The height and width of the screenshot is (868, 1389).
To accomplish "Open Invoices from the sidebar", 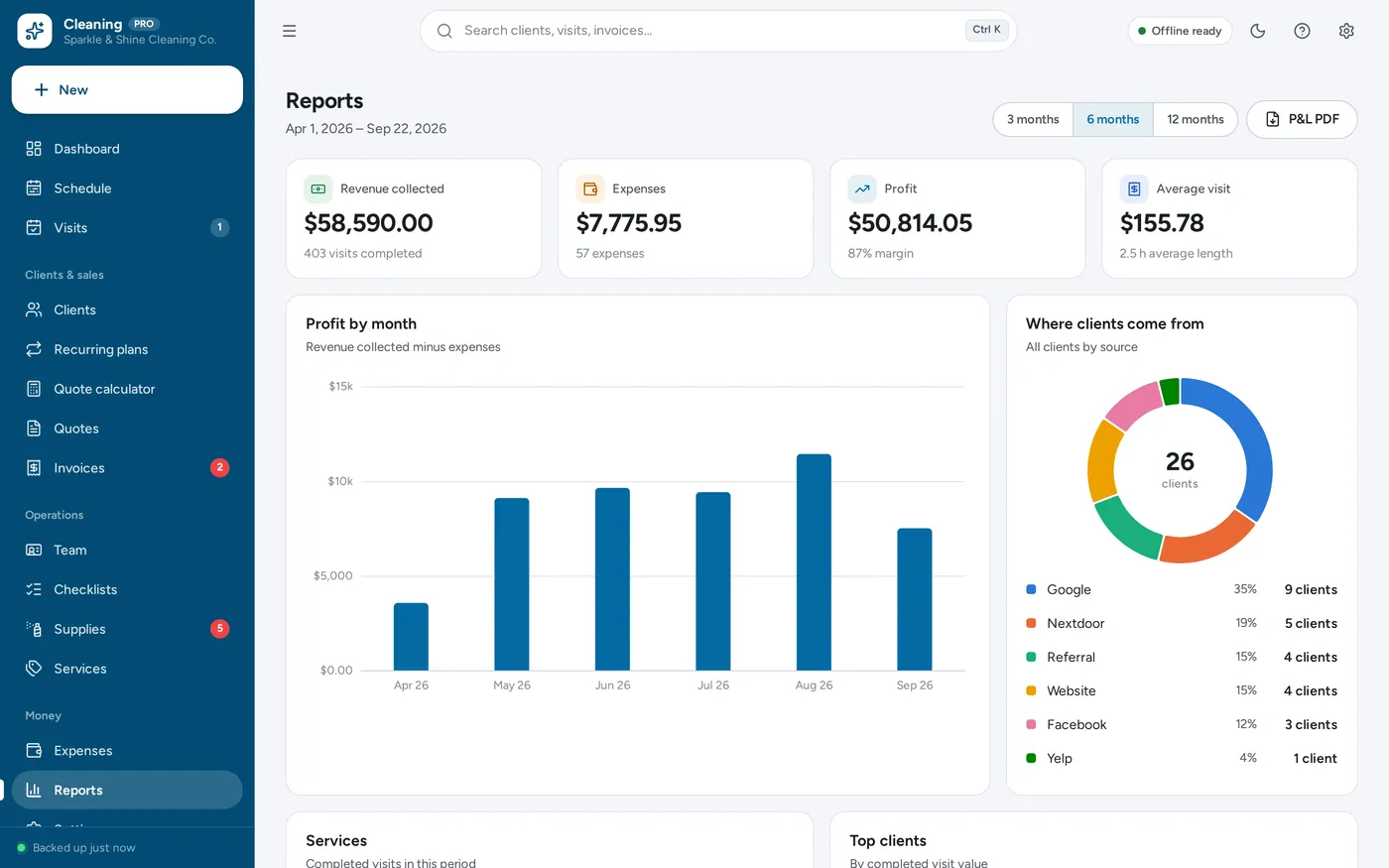I will 127,468.
